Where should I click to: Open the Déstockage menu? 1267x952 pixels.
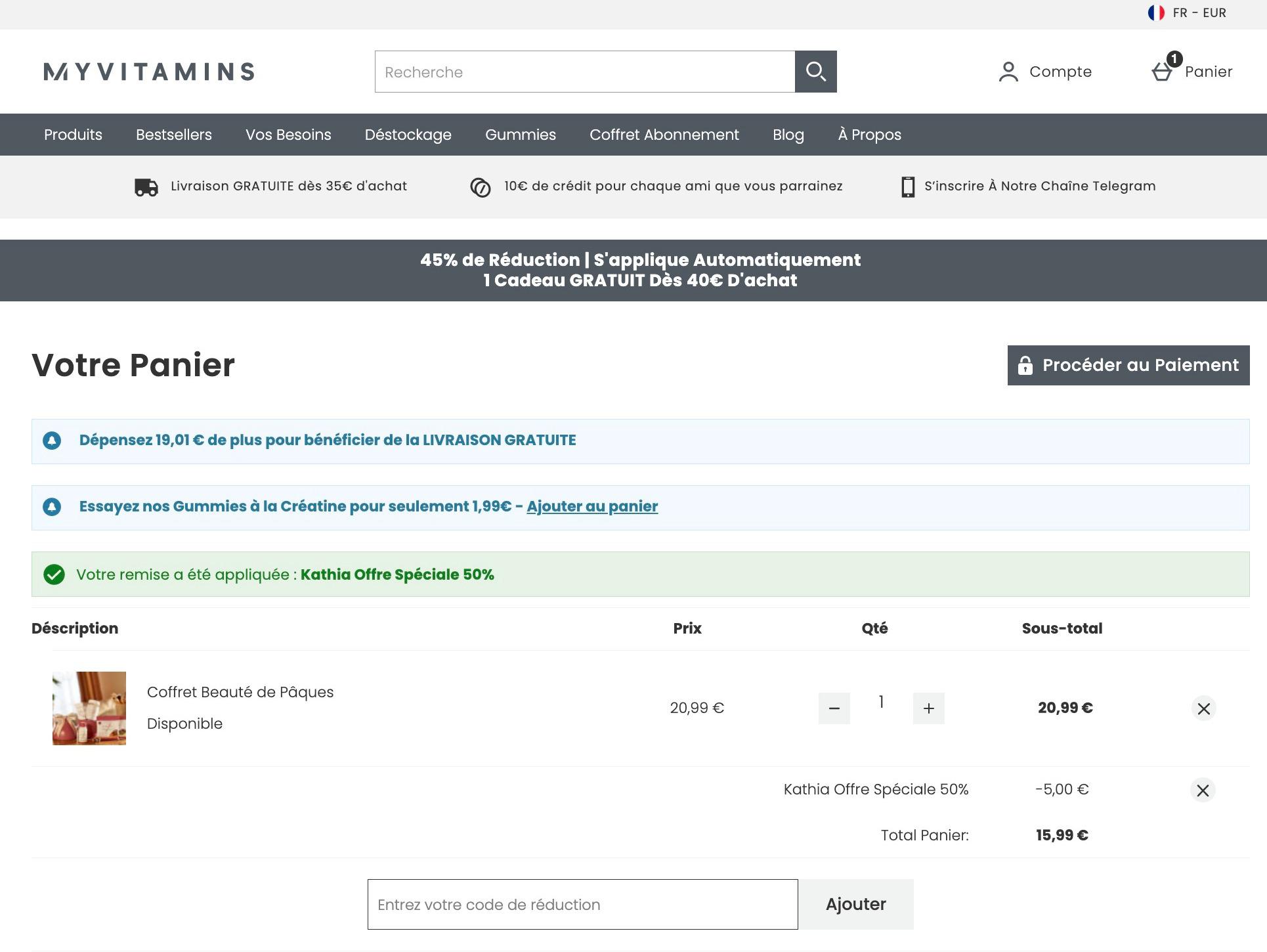pyautogui.click(x=408, y=135)
